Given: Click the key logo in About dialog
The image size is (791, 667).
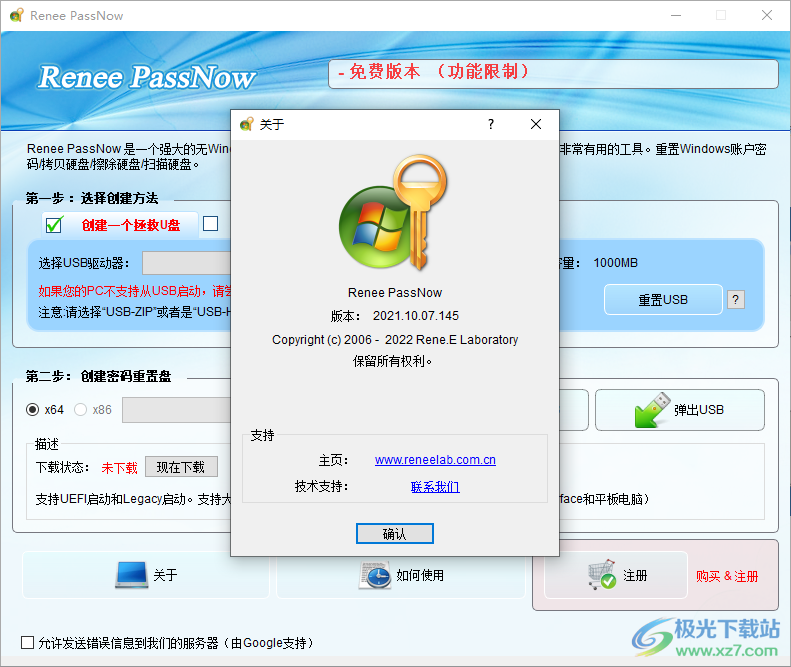Looking at the screenshot, I should pyautogui.click(x=393, y=212).
